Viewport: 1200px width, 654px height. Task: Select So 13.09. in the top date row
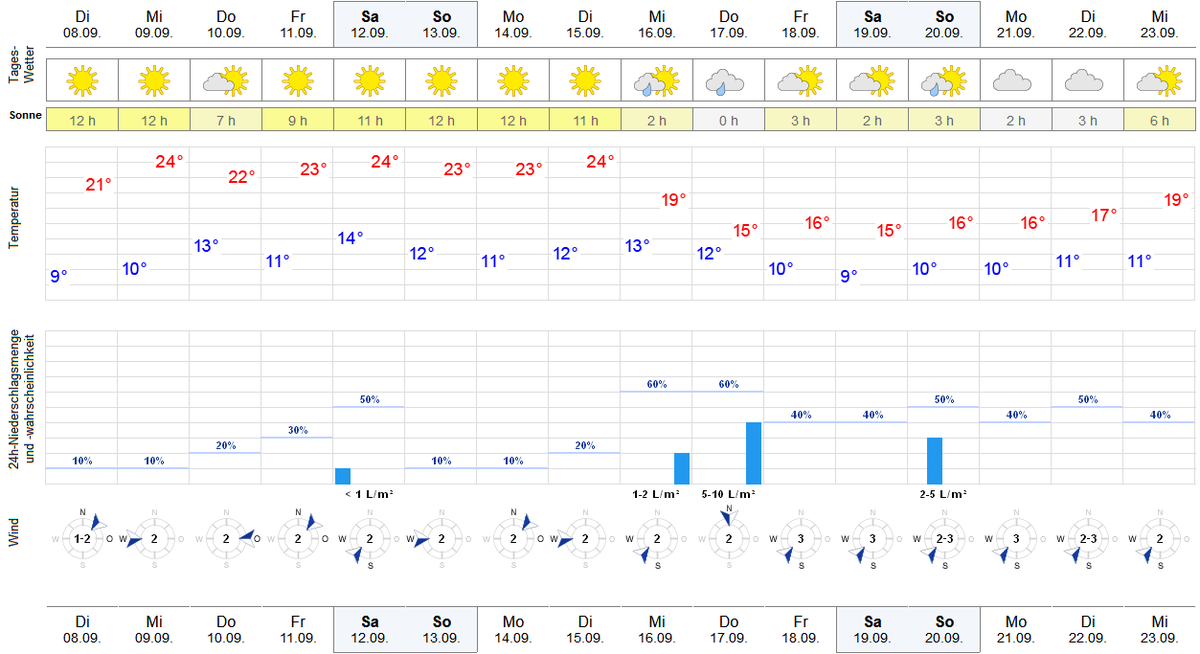point(441,24)
